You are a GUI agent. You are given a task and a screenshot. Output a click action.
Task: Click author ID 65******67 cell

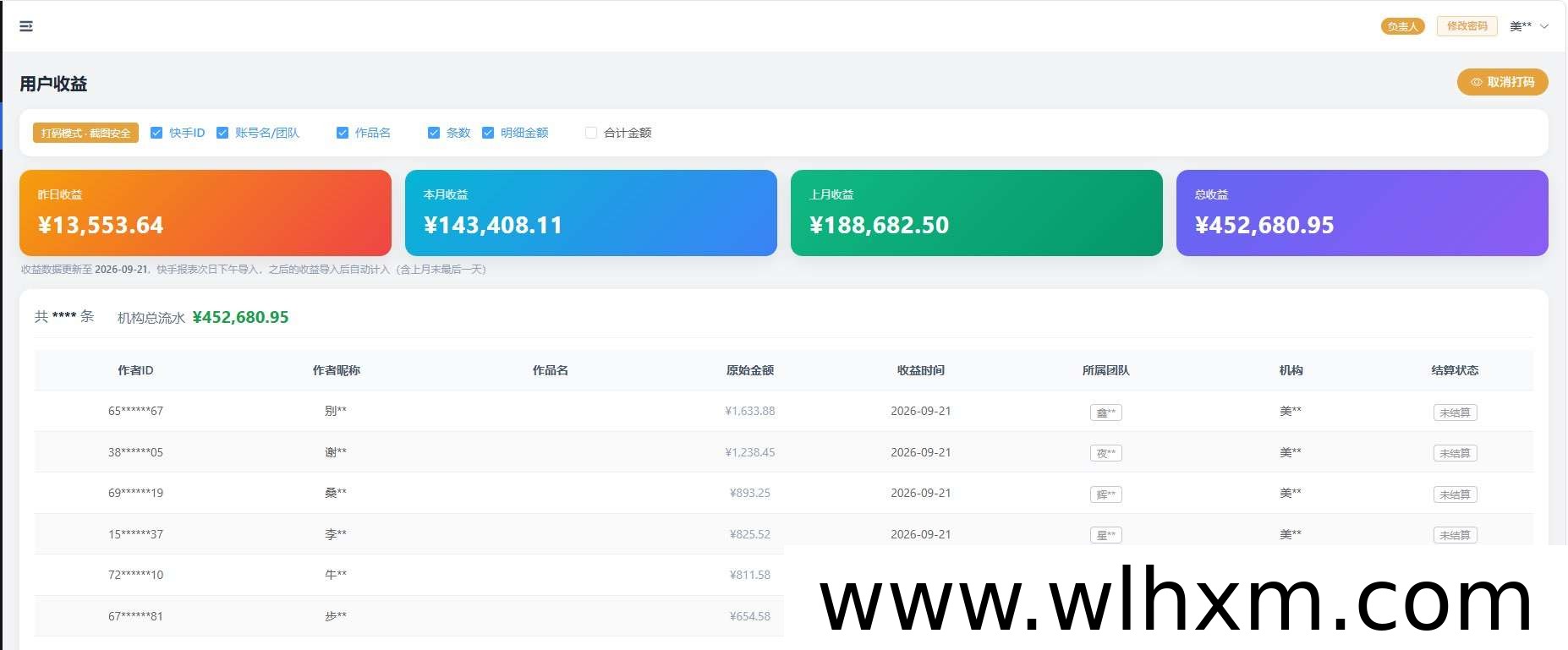click(x=135, y=411)
